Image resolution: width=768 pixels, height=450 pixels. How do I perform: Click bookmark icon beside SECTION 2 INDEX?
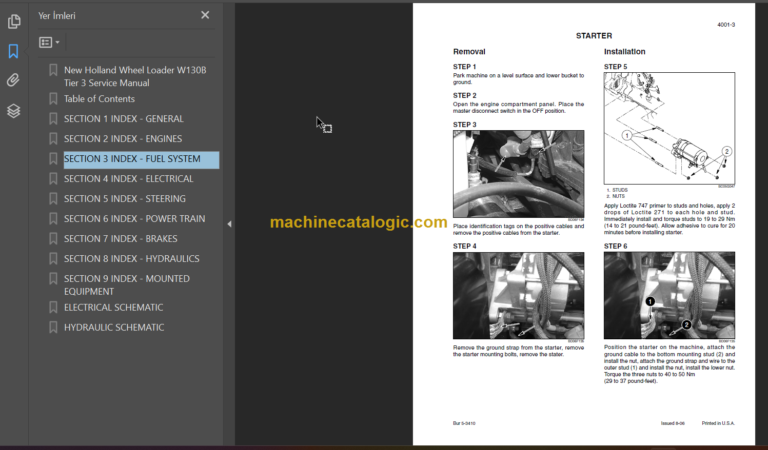(x=53, y=139)
